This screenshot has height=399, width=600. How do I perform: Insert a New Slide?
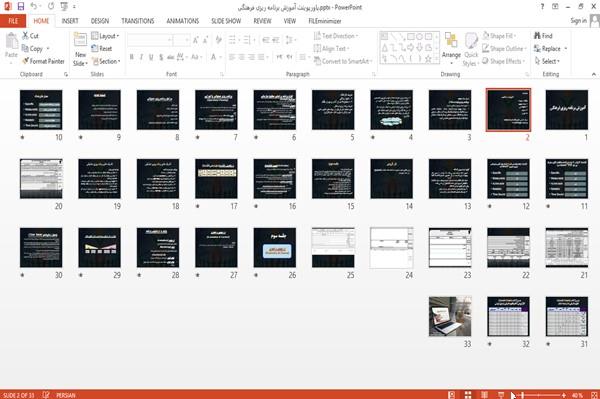80,50
